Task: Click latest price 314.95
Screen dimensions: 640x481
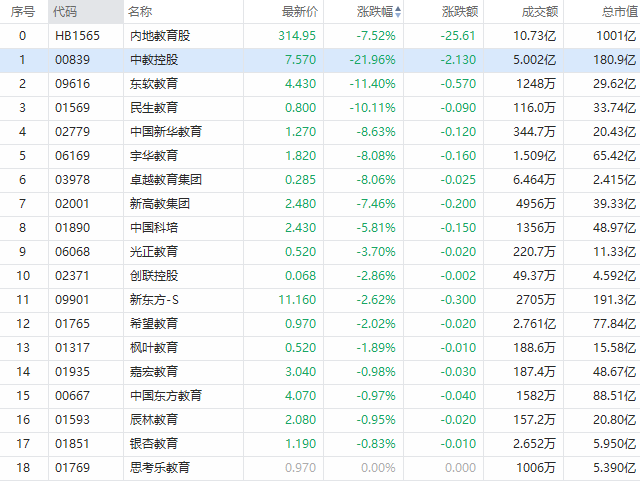Action: coord(297,36)
